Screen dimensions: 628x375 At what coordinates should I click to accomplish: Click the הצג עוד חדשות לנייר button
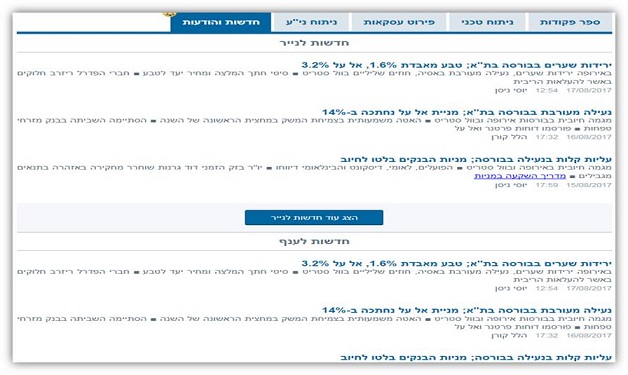point(314,218)
